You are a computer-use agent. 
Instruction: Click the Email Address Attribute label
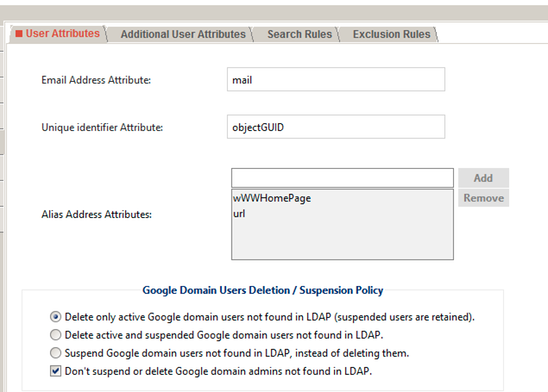(96, 80)
